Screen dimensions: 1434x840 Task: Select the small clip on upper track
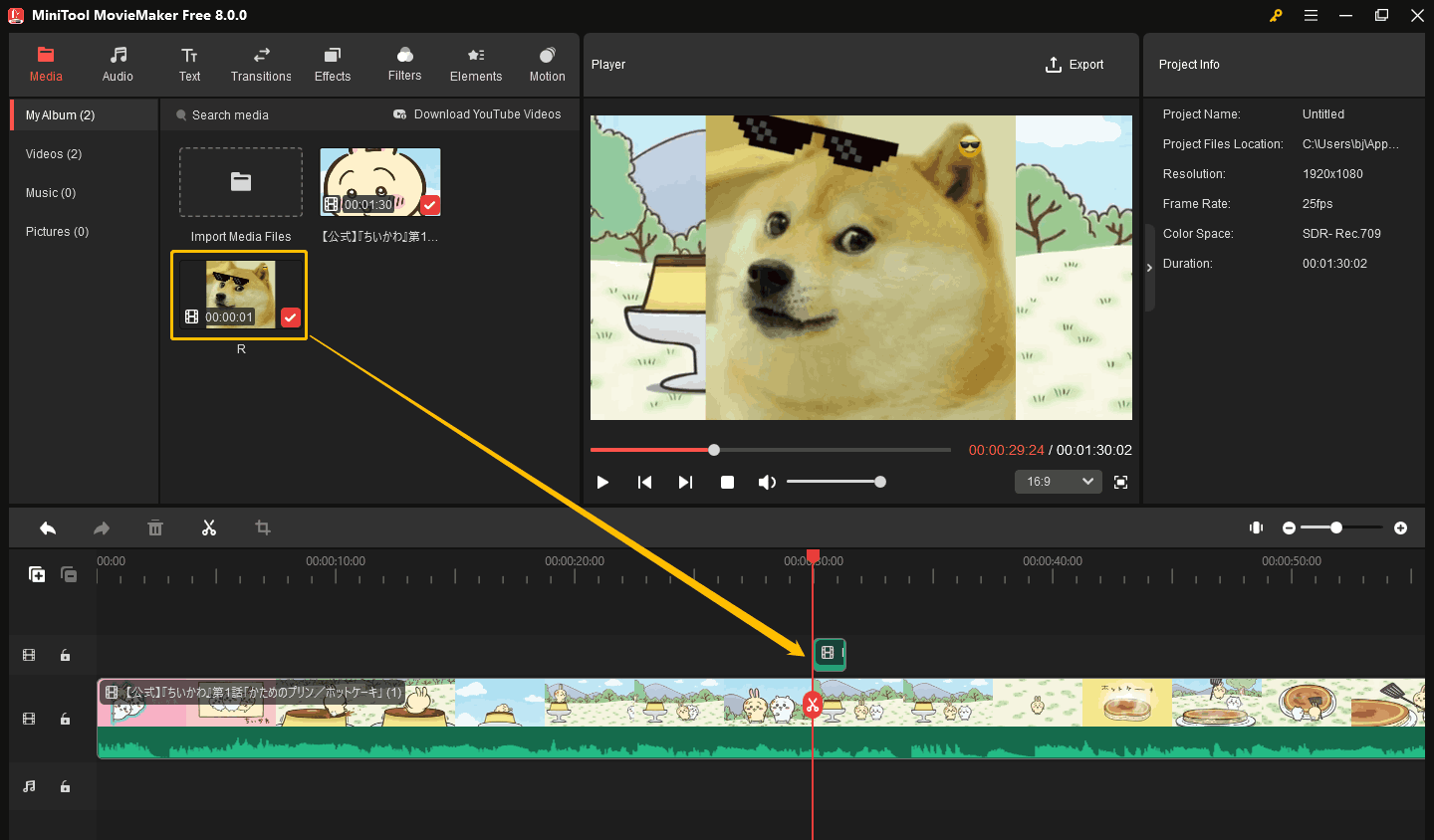pyautogui.click(x=830, y=654)
